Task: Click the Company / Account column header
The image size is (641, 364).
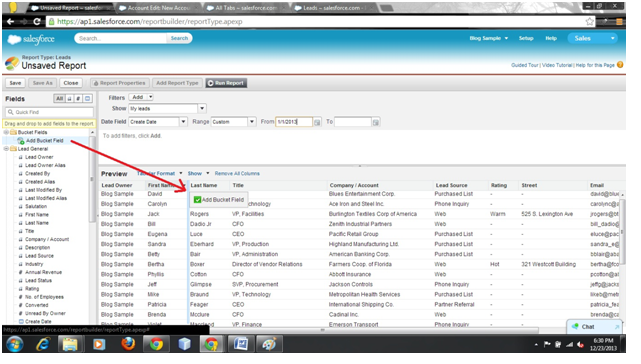Action: click(x=354, y=185)
